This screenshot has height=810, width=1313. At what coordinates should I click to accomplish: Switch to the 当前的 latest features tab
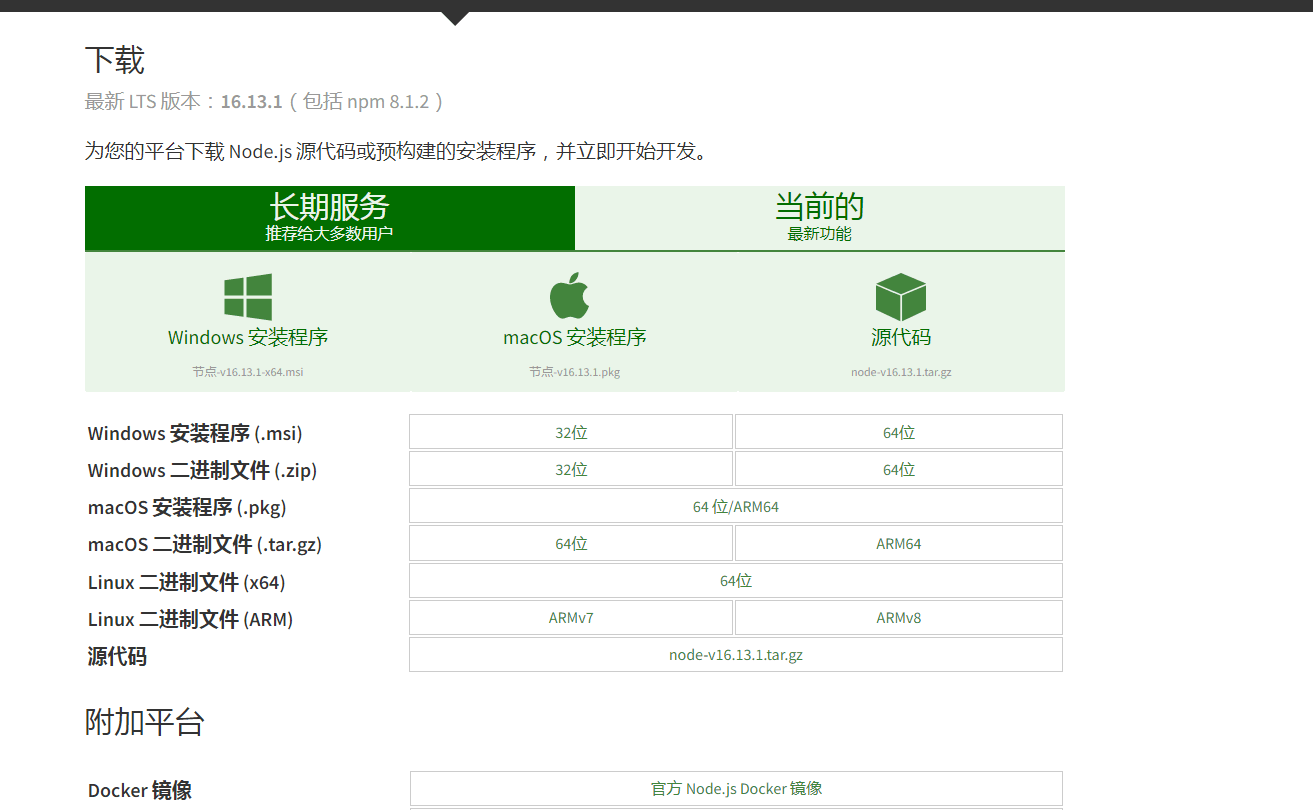point(820,218)
